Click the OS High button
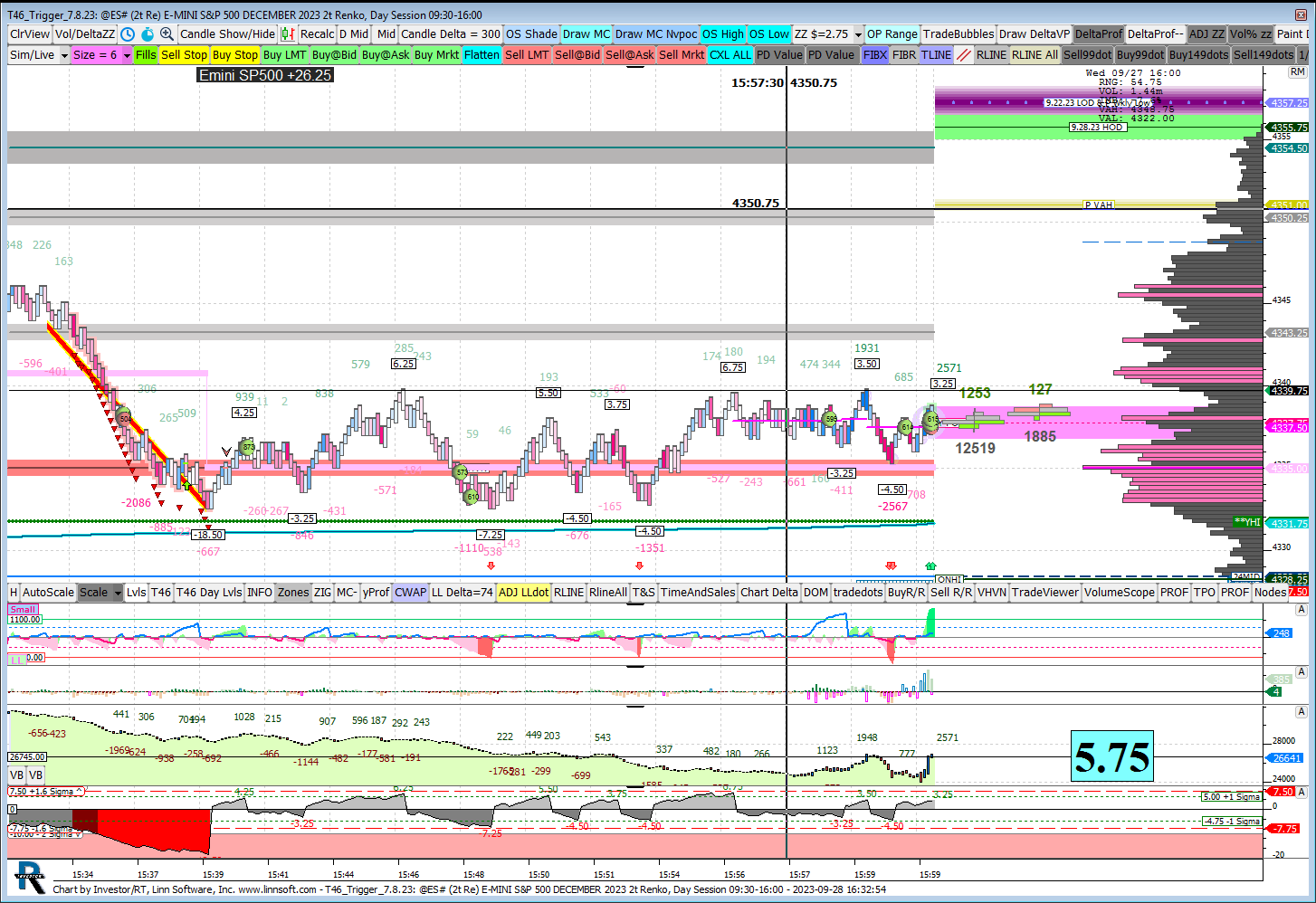Viewport: 1316px width, 903px height. pos(723,33)
